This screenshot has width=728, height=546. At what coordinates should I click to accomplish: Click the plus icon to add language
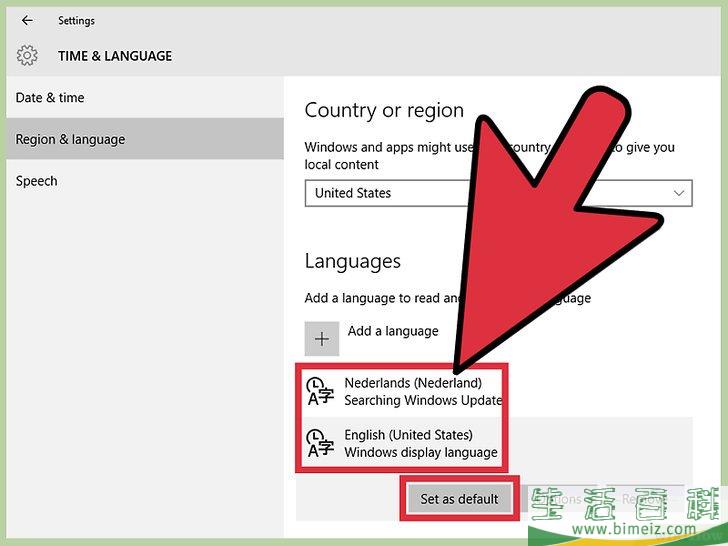(x=322, y=338)
